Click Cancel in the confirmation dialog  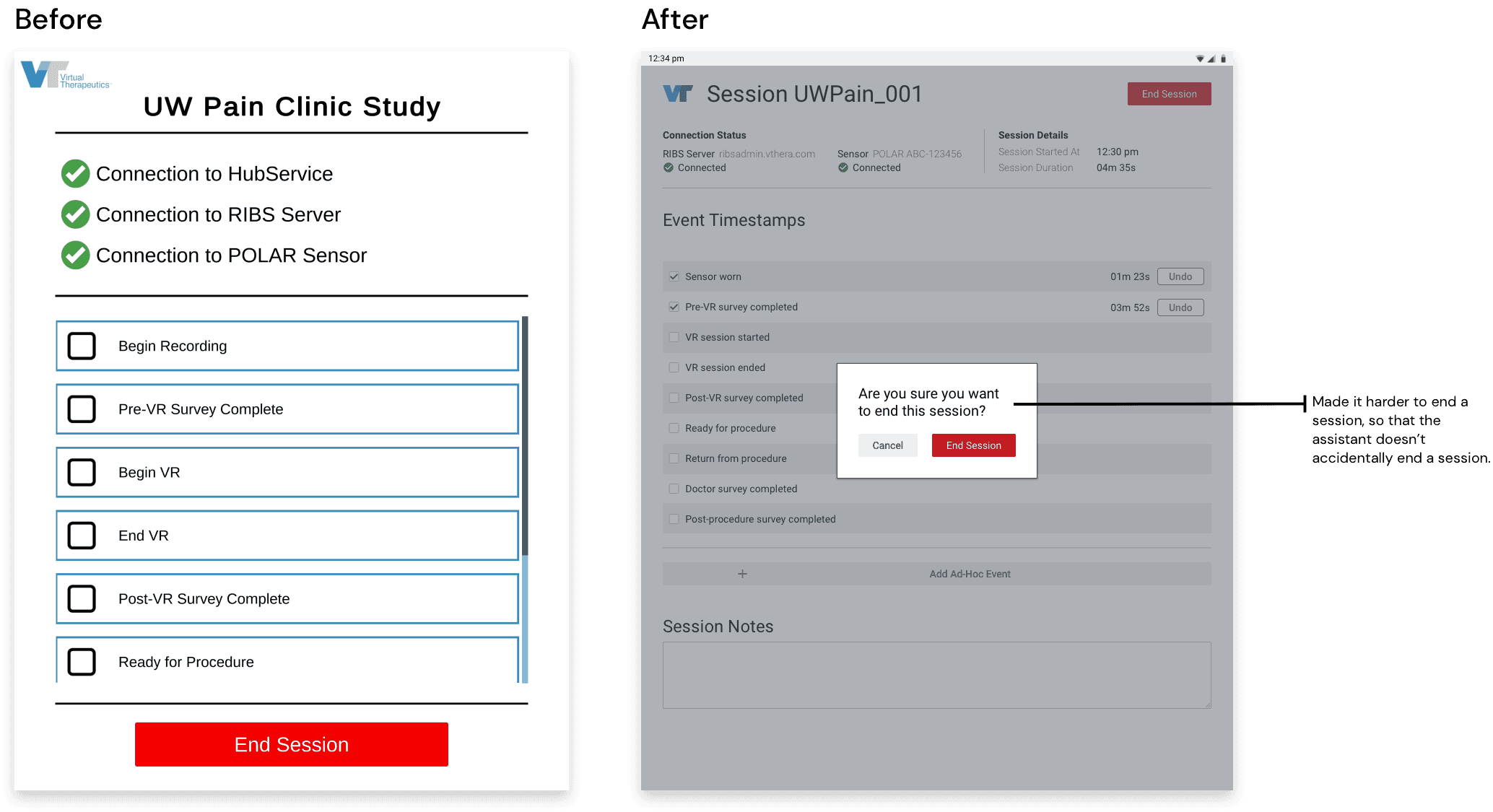[887, 445]
